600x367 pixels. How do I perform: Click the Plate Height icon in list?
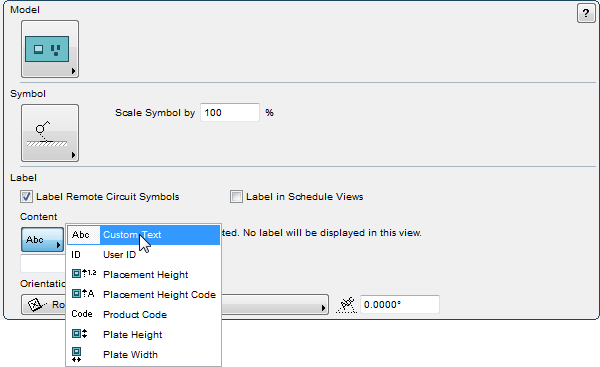pos(80,334)
